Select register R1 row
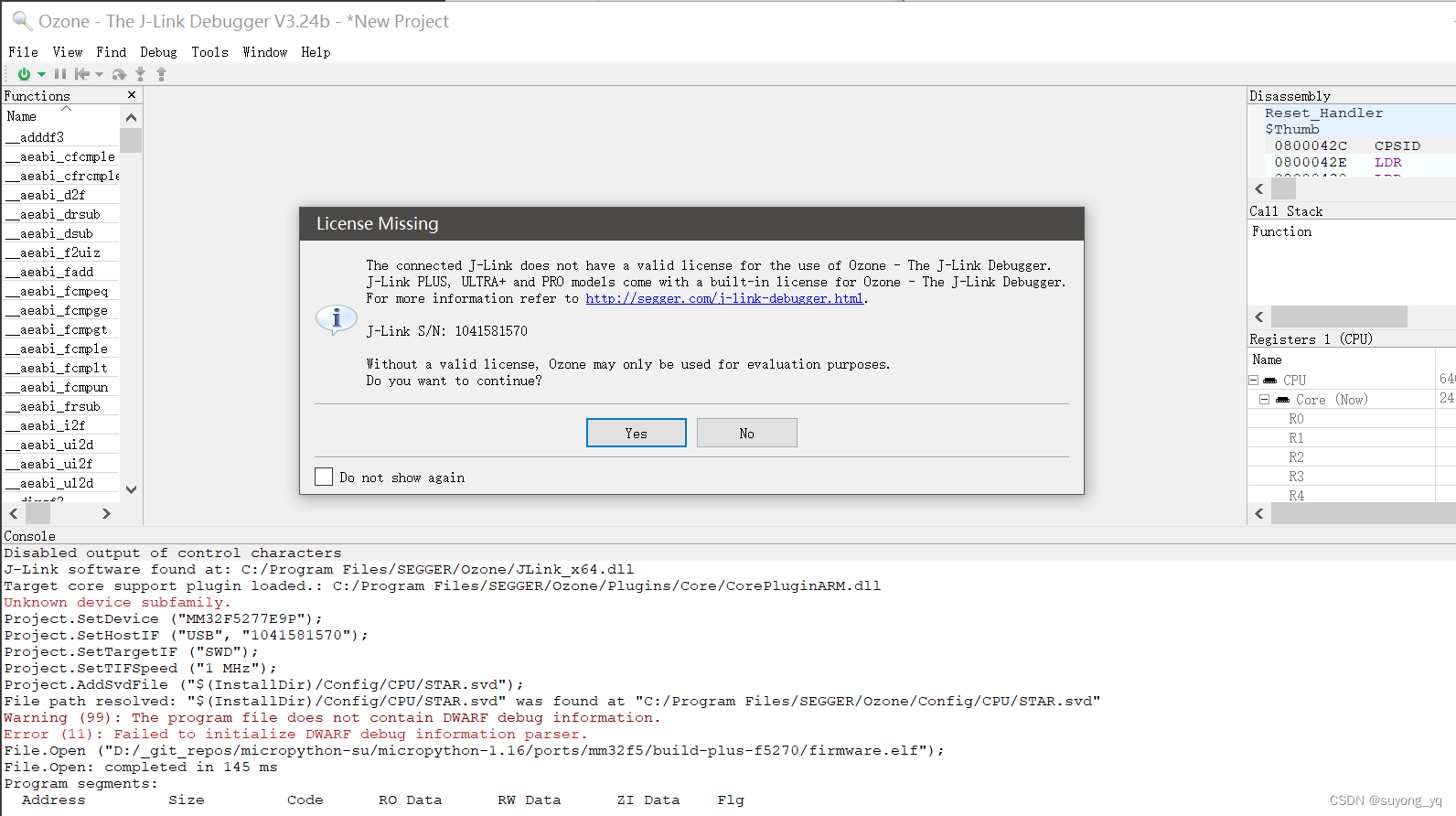 tap(1352, 438)
